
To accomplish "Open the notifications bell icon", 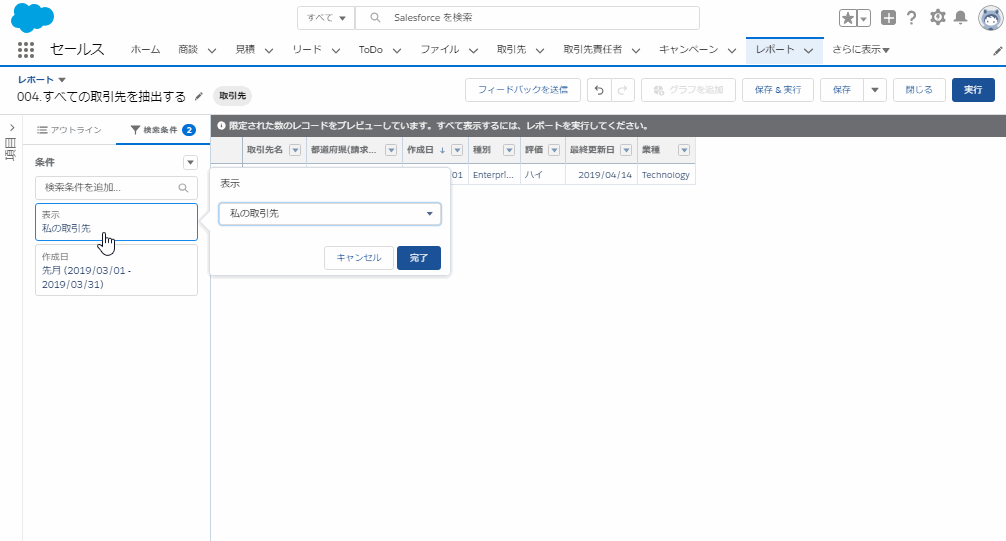I will (x=960, y=17).
